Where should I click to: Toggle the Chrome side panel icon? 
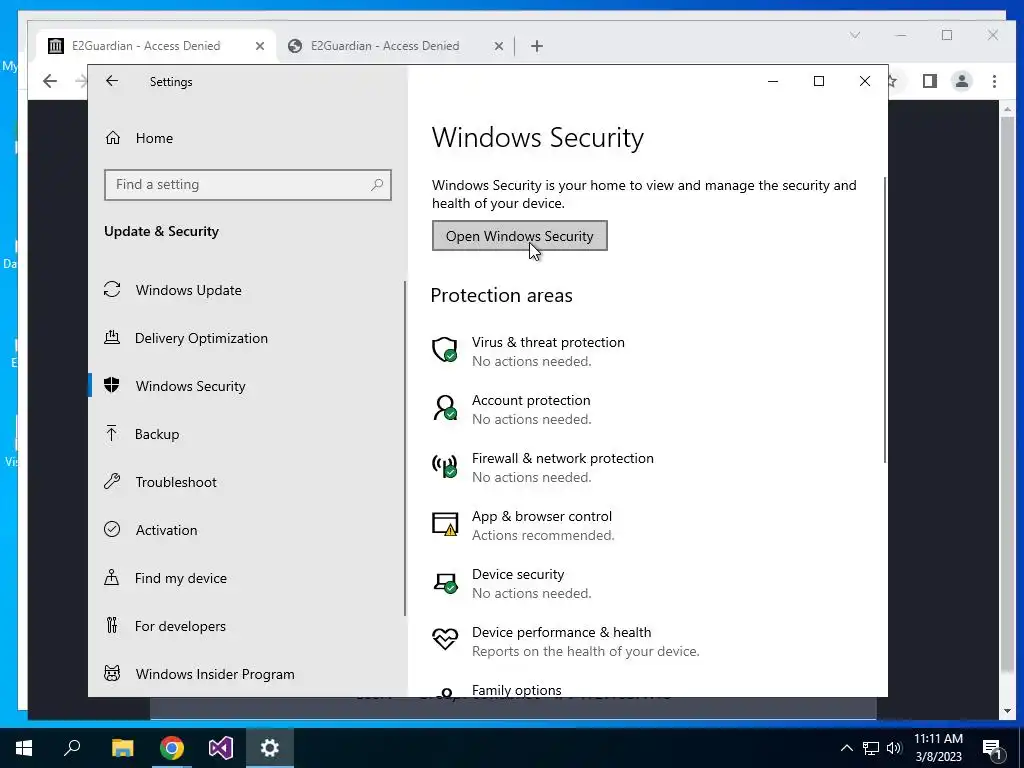(929, 81)
